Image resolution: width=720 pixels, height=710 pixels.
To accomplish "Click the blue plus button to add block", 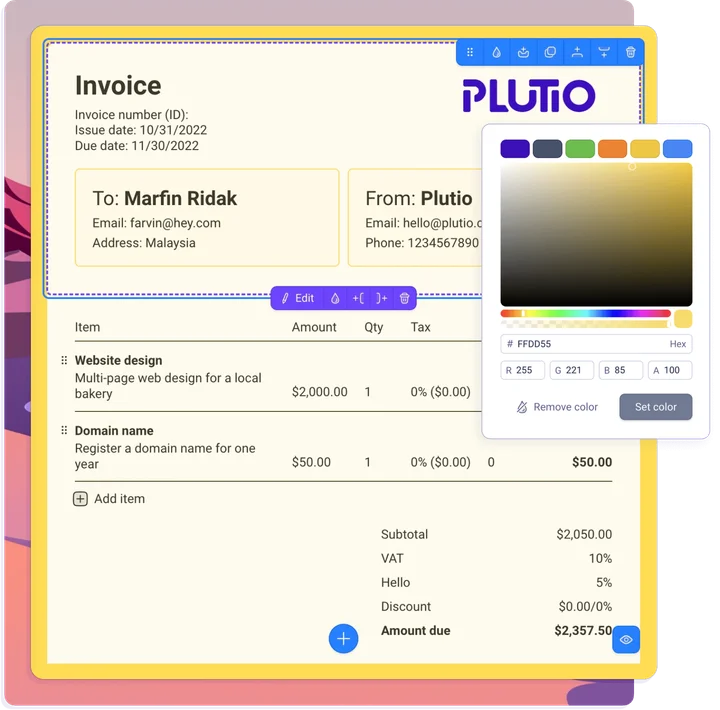I will pos(343,638).
